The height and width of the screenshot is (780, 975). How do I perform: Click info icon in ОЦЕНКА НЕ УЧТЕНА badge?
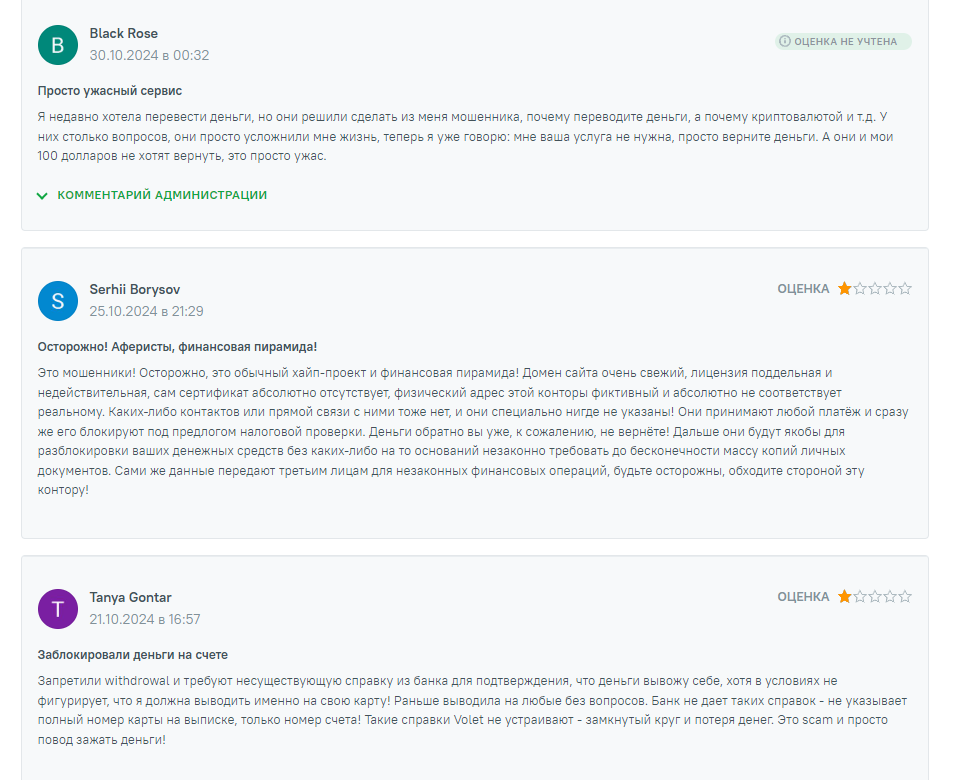(x=785, y=41)
